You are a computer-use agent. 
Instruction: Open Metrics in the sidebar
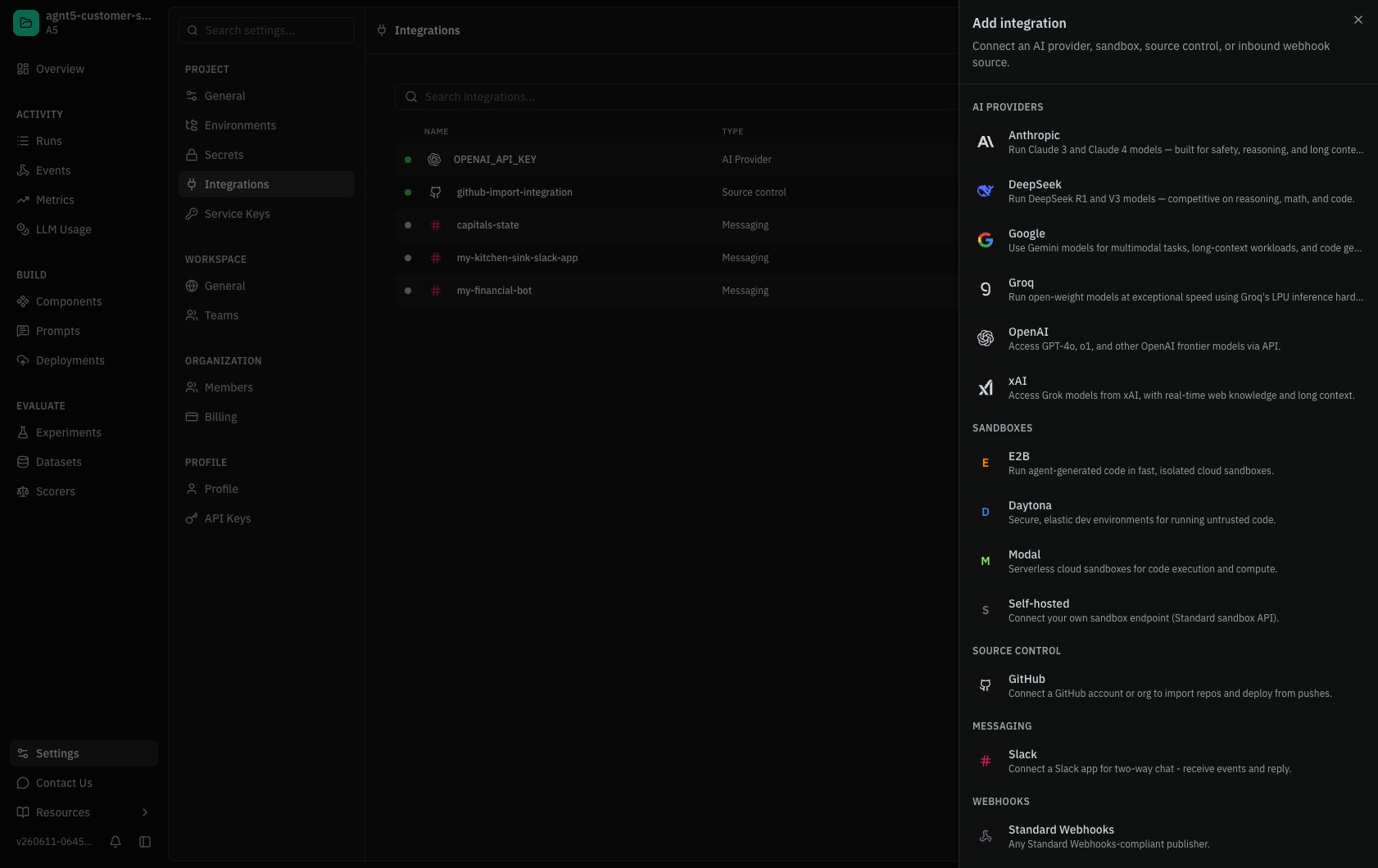click(84, 200)
